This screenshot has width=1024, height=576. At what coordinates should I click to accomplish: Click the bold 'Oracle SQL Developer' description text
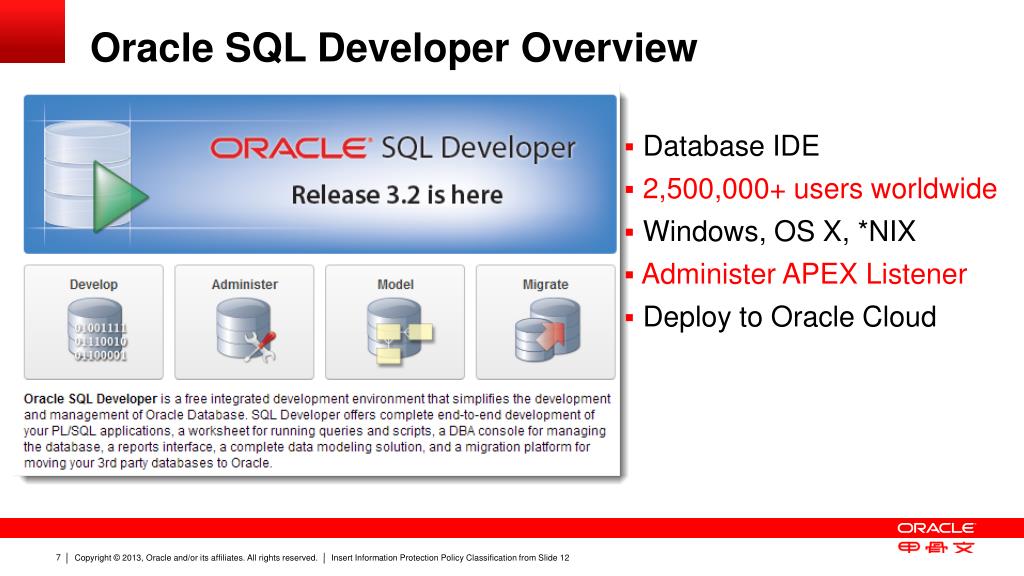pyautogui.click(x=91, y=398)
